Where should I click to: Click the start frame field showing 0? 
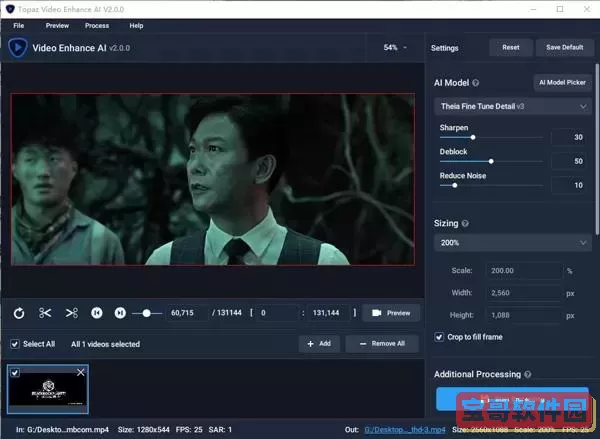click(277, 313)
